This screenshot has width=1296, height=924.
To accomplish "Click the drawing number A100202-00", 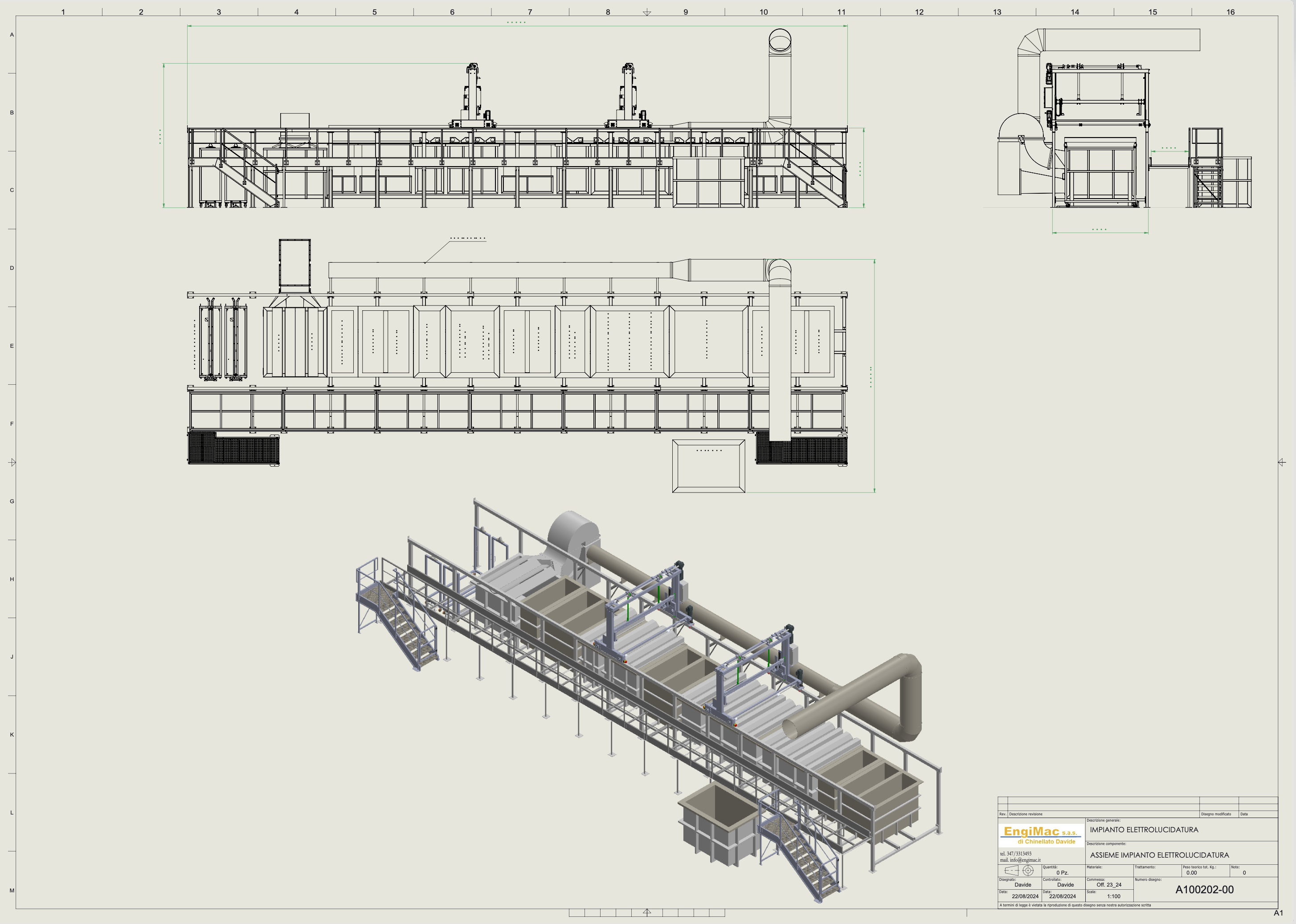I will pos(1204,890).
